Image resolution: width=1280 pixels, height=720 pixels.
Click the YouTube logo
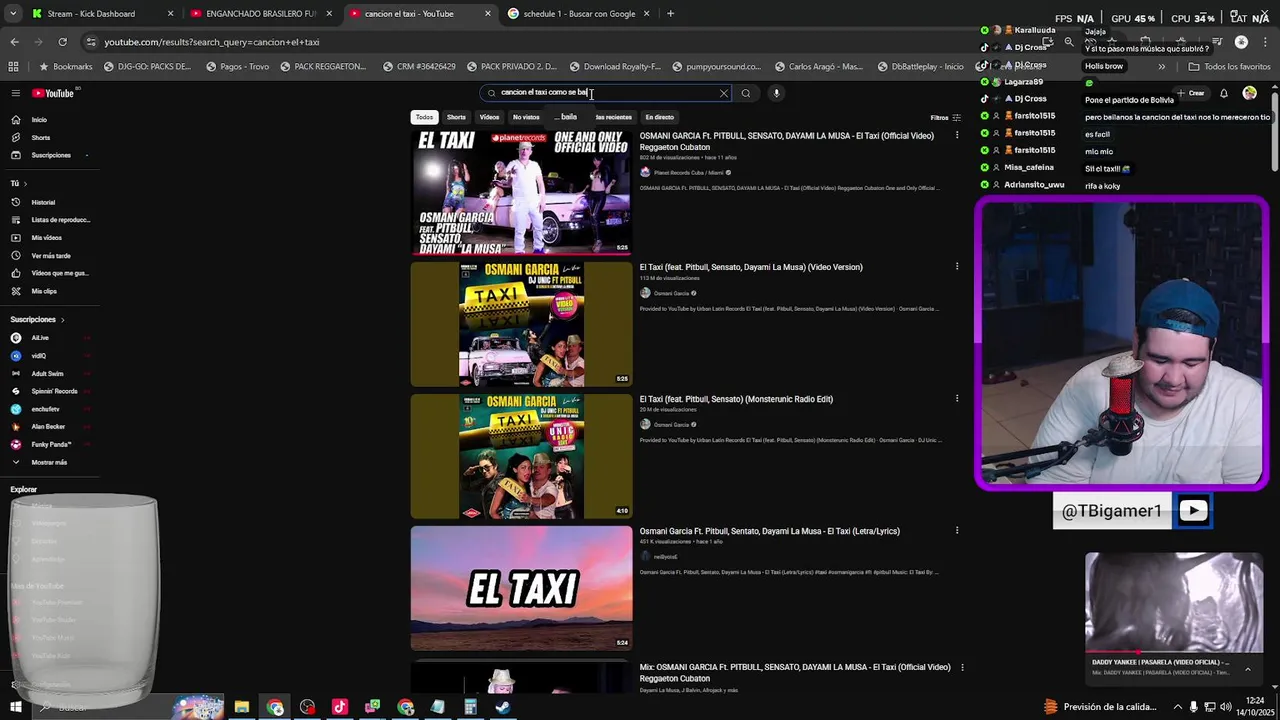pyautogui.click(x=53, y=93)
